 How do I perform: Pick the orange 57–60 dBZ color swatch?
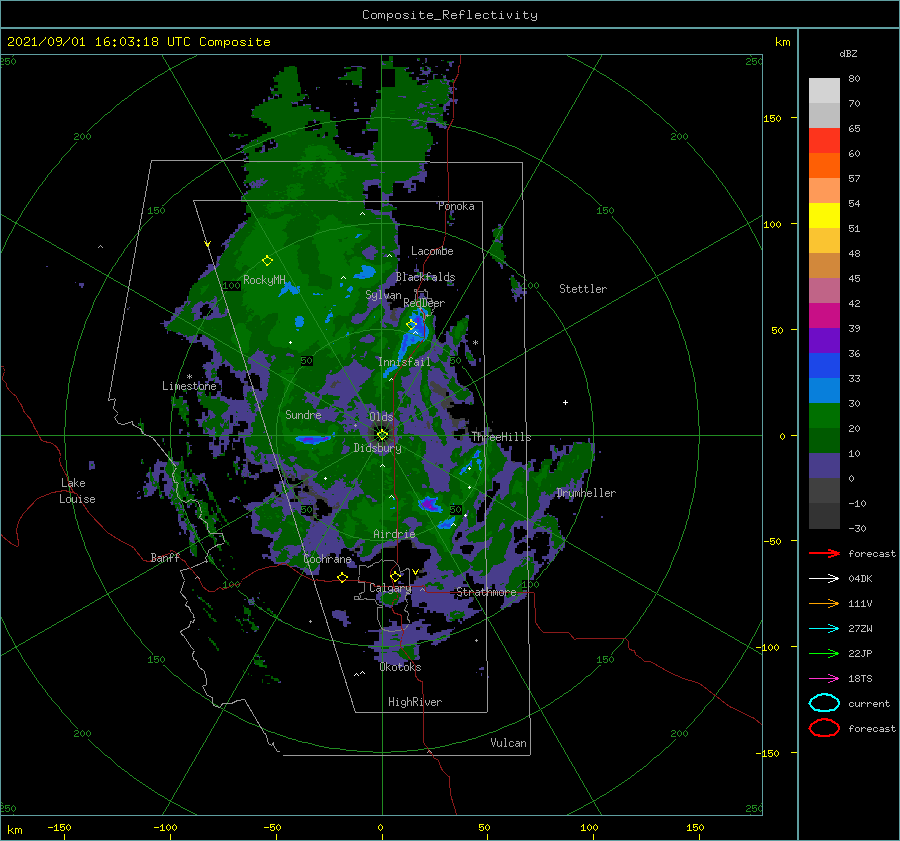[x=824, y=166]
